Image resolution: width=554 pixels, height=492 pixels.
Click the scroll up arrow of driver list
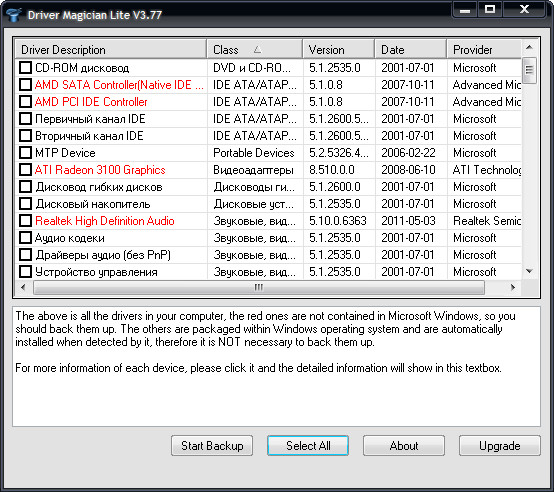click(529, 47)
